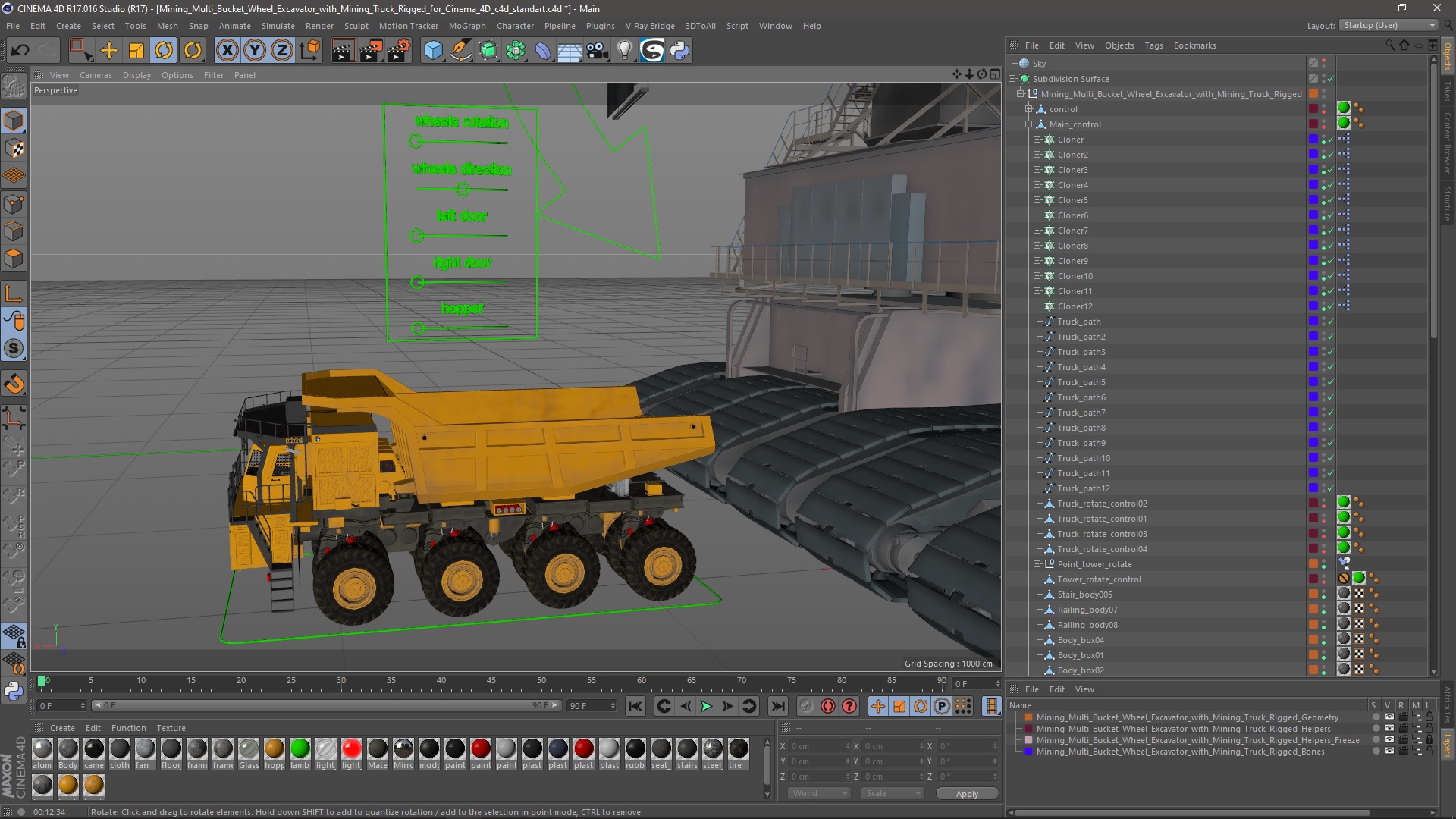This screenshot has height=819, width=1456.
Task: Select the Live Selection tool
Action: [x=80, y=51]
